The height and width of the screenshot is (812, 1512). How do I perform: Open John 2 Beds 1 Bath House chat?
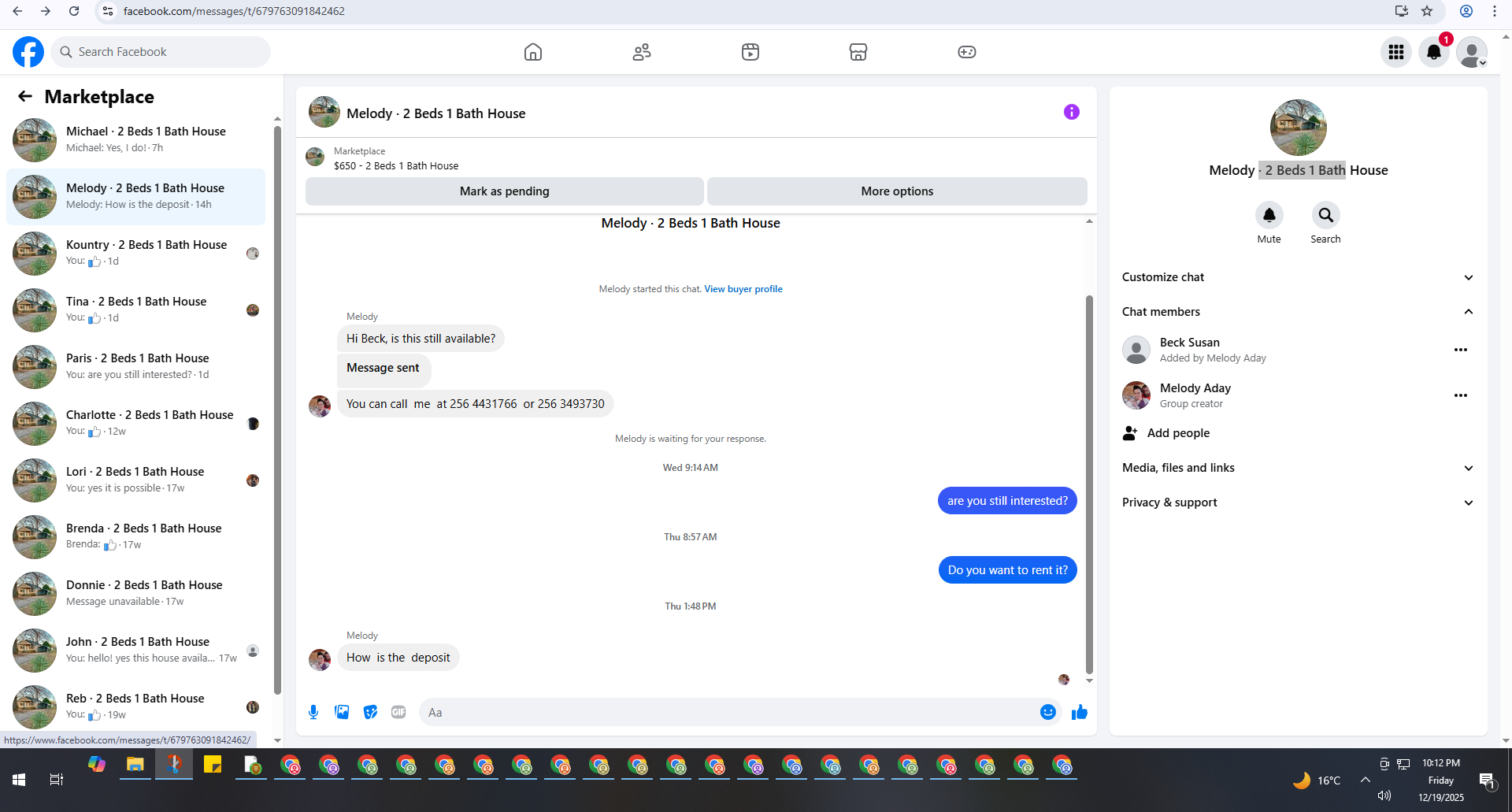point(136,651)
